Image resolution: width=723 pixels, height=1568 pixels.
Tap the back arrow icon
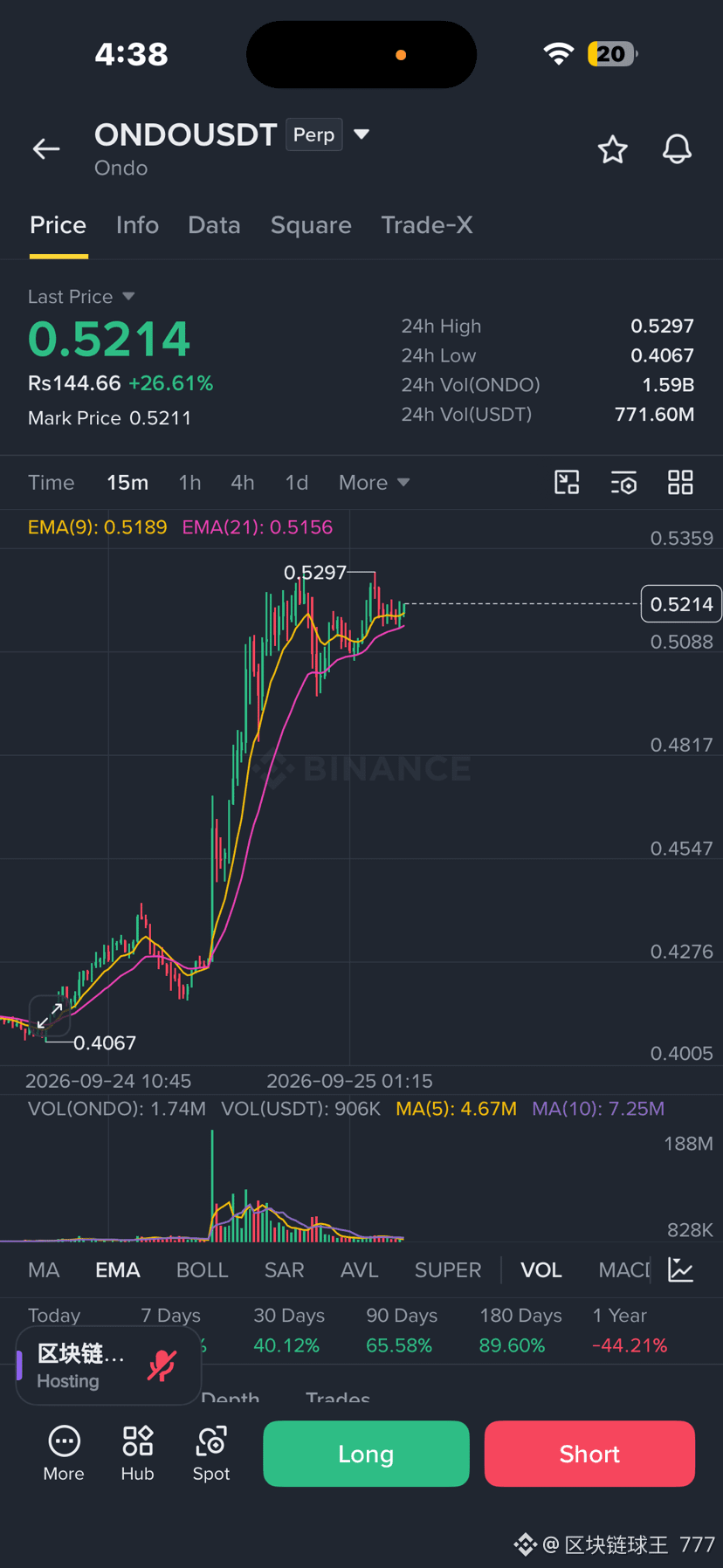[x=46, y=149]
